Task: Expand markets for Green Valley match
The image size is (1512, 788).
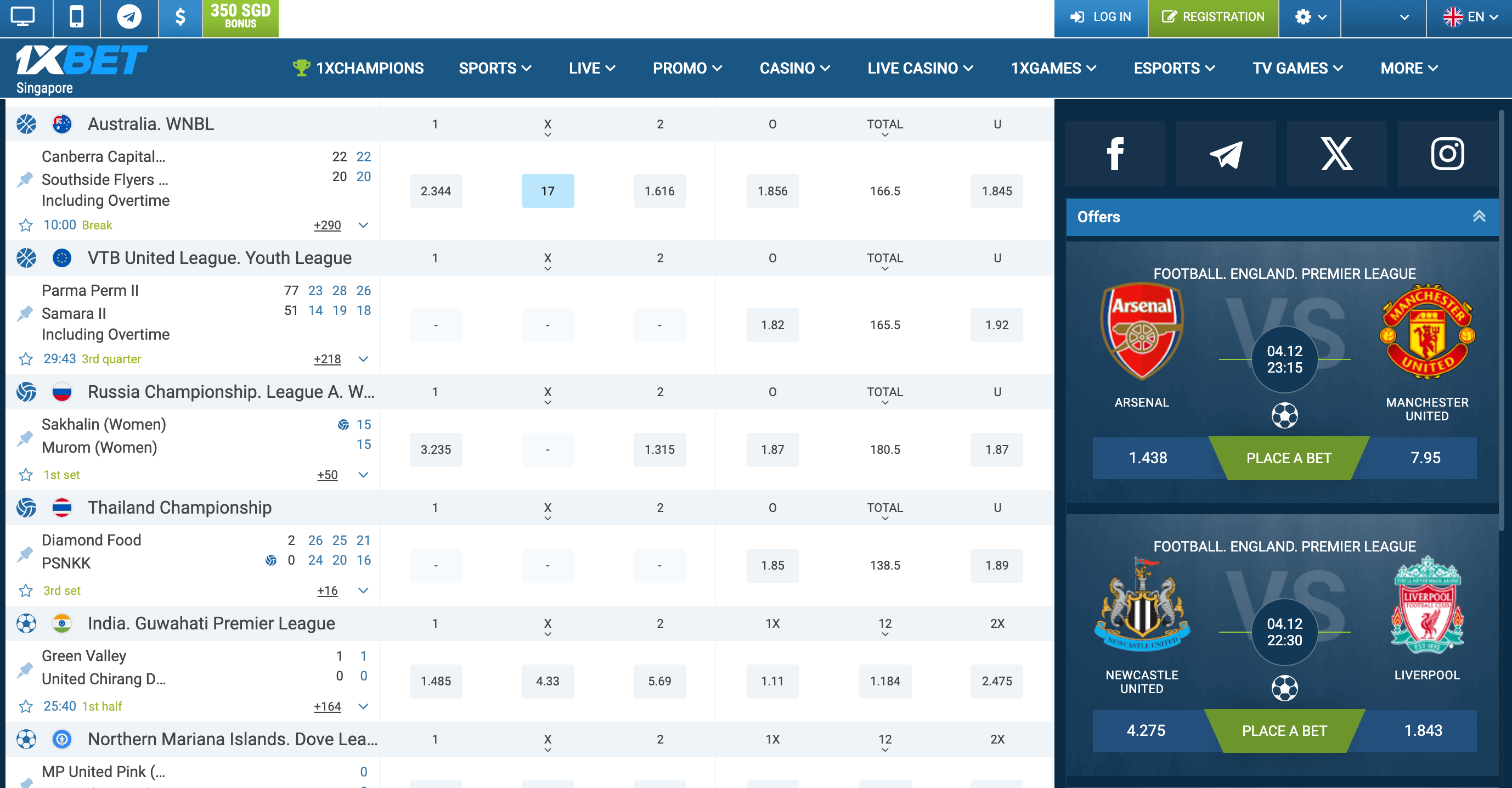Action: coord(363,706)
